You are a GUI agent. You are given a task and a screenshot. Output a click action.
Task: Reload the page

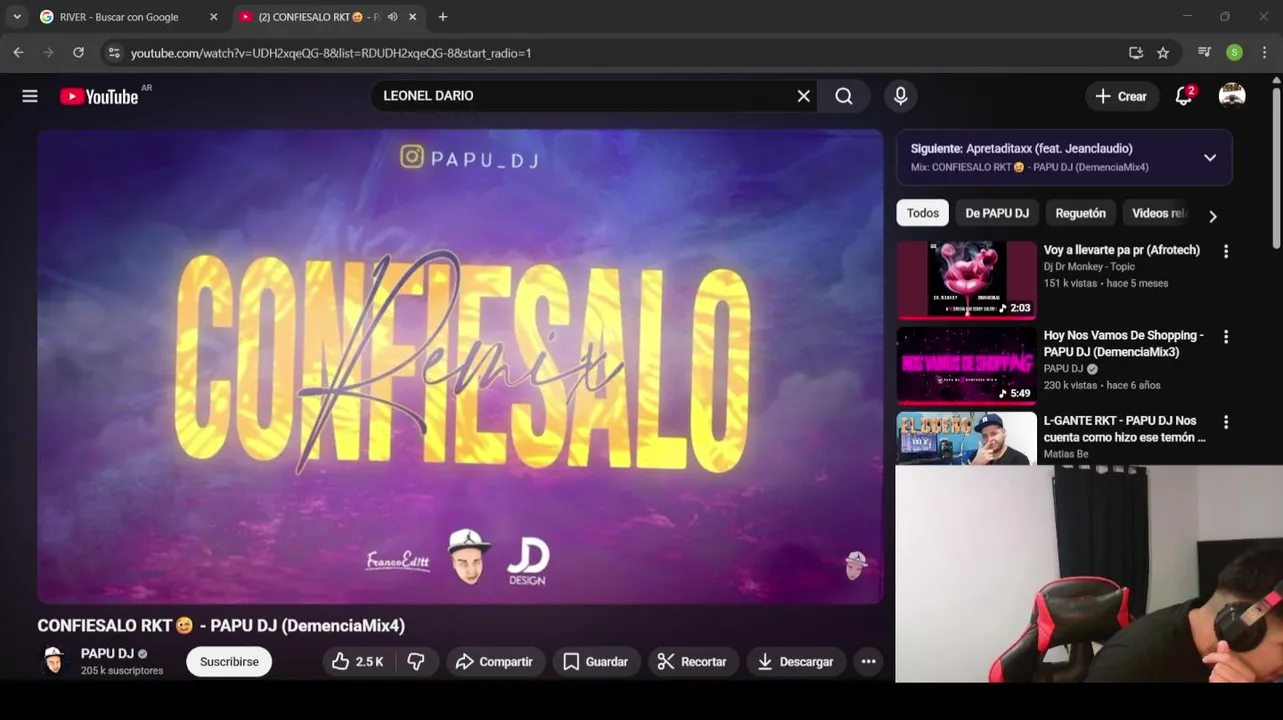coord(78,53)
